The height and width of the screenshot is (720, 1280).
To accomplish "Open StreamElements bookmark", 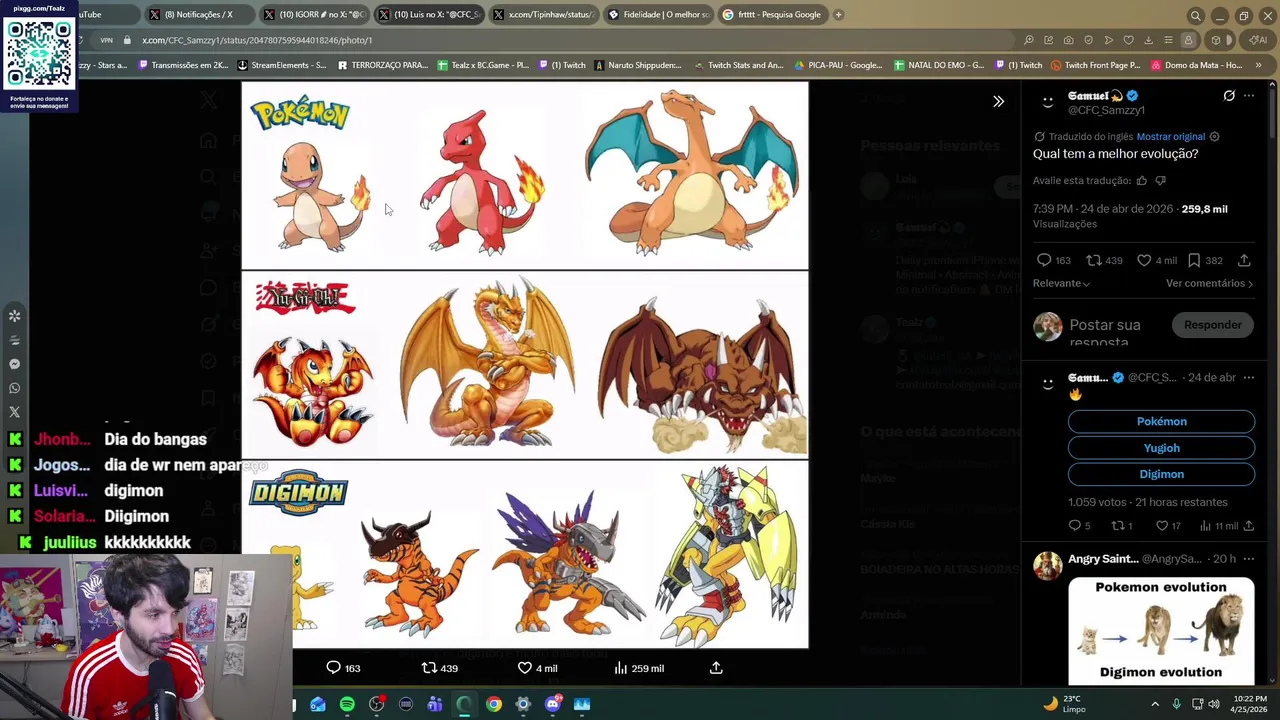I will (x=282, y=65).
